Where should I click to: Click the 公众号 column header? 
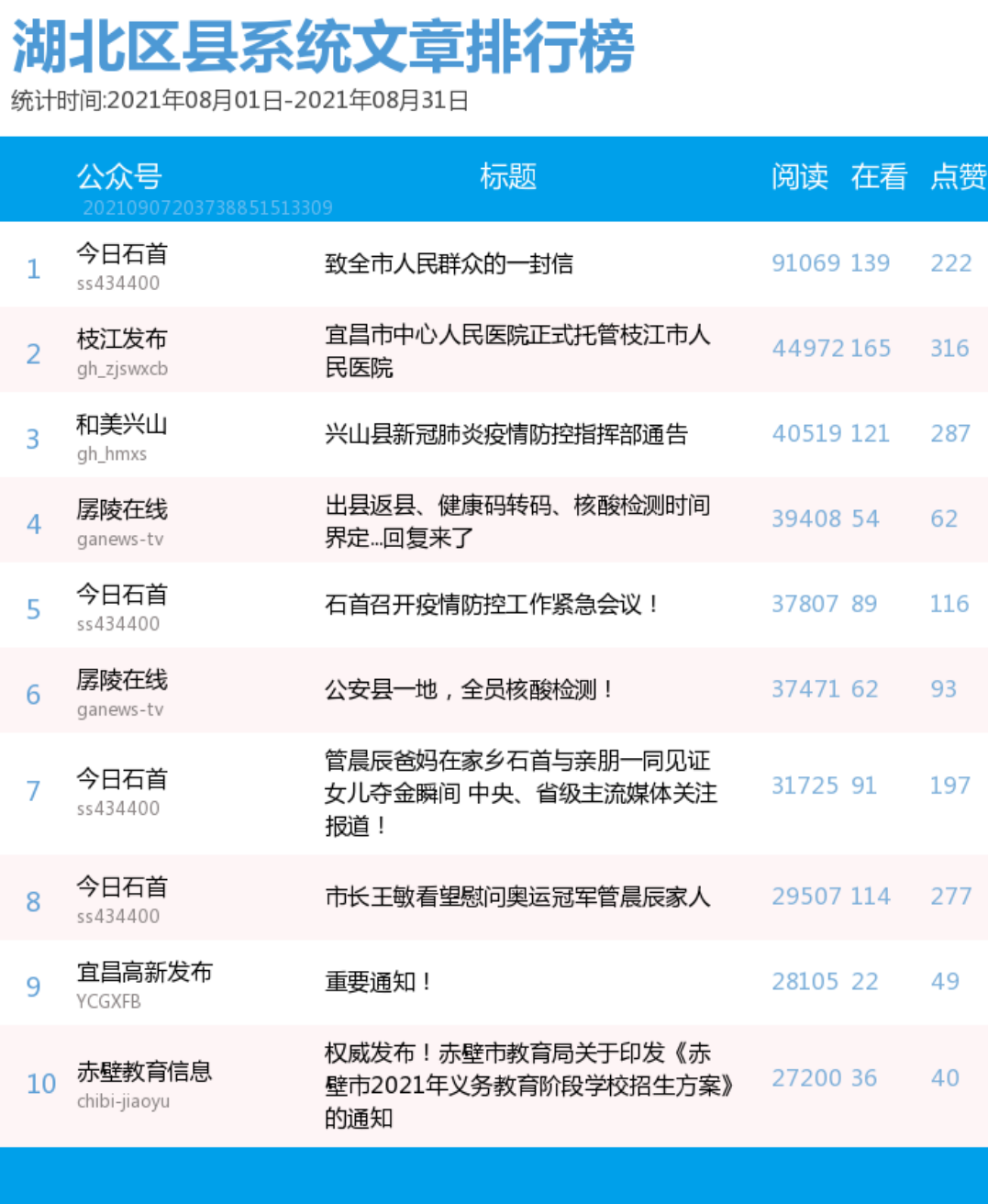click(119, 176)
